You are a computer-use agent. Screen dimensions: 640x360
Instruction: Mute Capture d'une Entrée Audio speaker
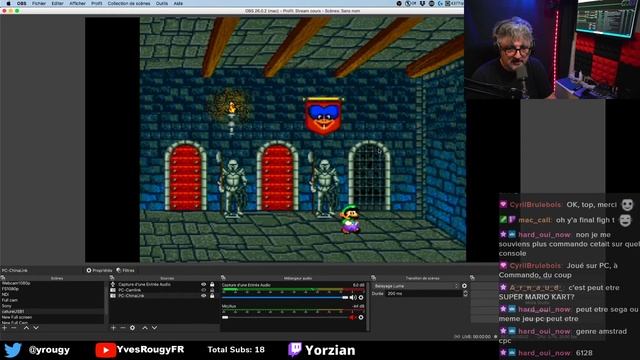point(353,298)
